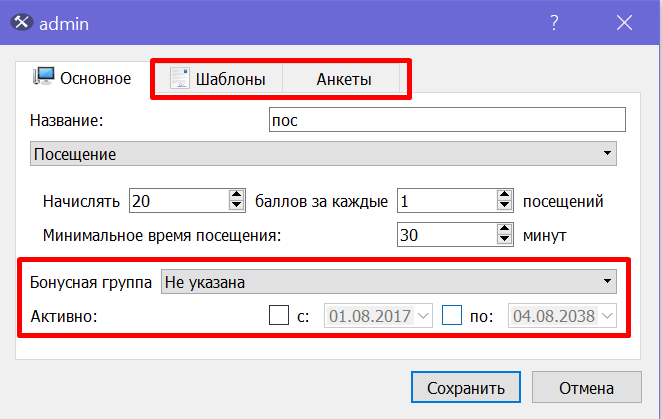The height and width of the screenshot is (419, 662).
Task: Increase the minimum visit time in минут
Action: [x=504, y=229]
